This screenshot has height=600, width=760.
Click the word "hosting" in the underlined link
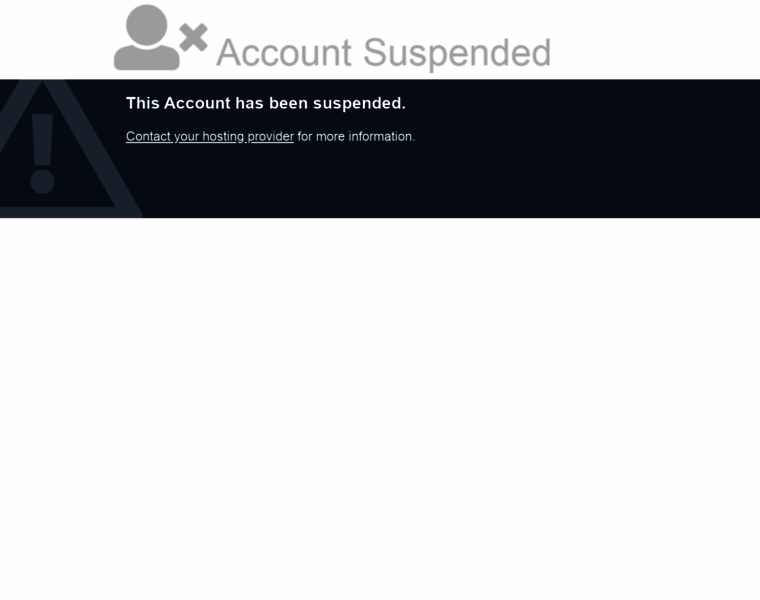(223, 137)
